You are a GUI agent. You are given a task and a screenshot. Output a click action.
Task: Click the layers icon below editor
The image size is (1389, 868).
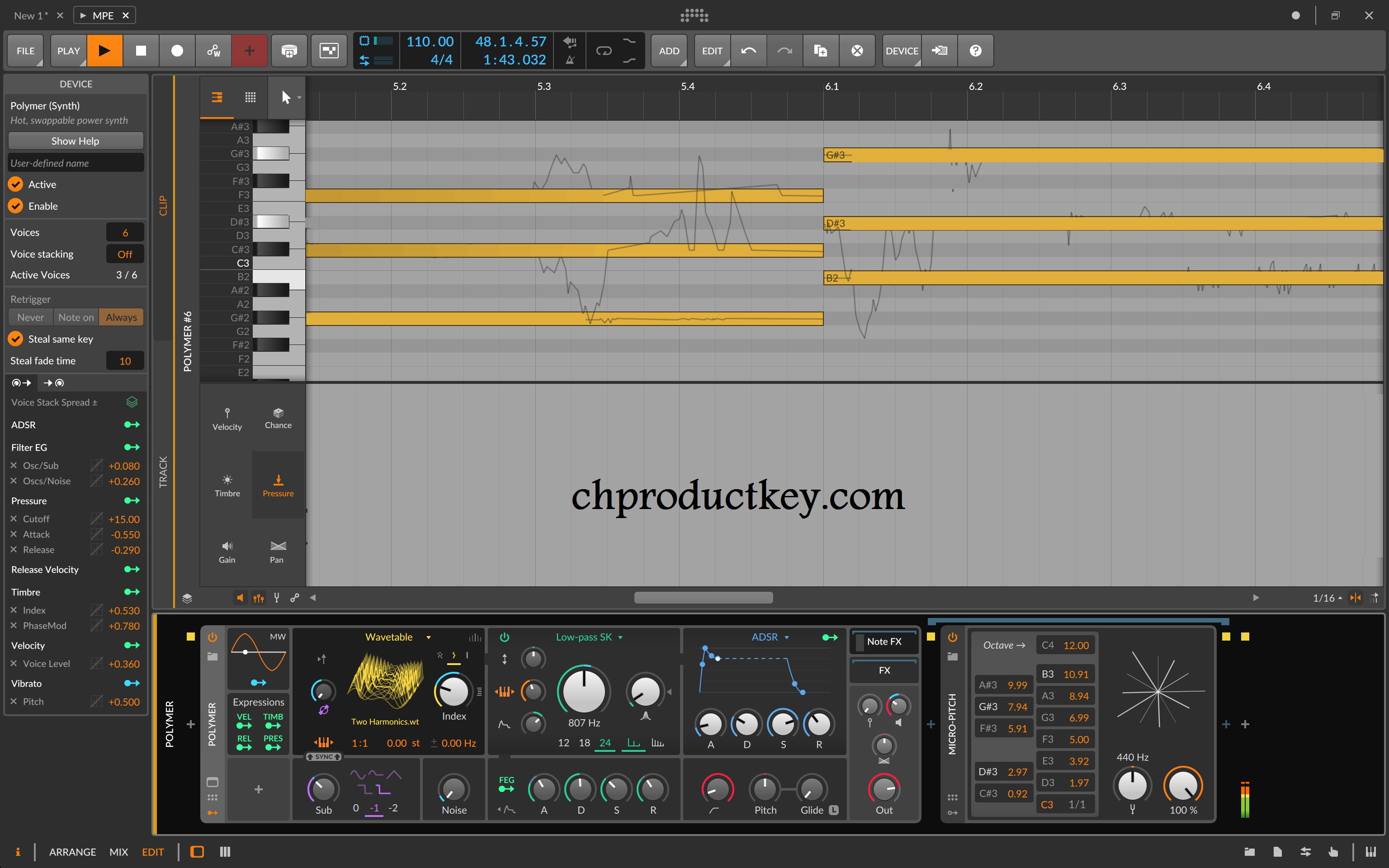coord(187,598)
